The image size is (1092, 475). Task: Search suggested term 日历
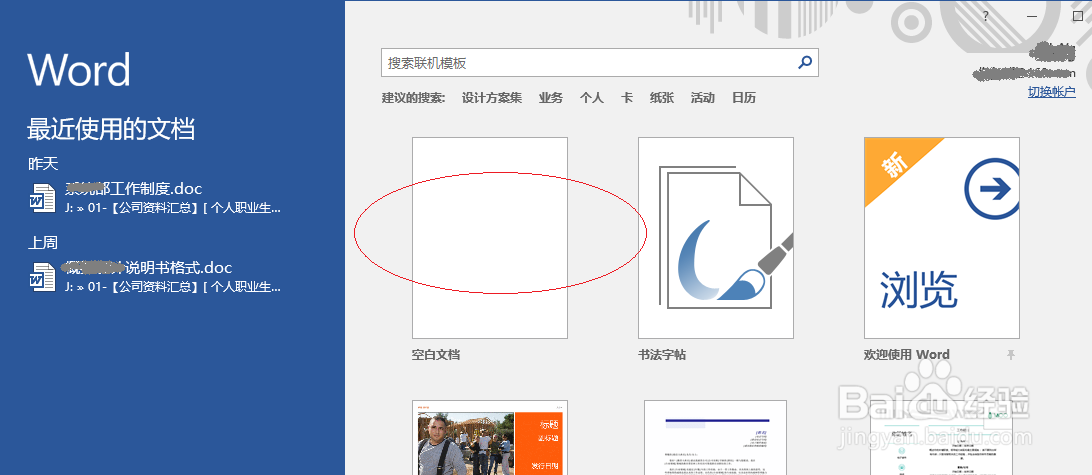pos(744,98)
